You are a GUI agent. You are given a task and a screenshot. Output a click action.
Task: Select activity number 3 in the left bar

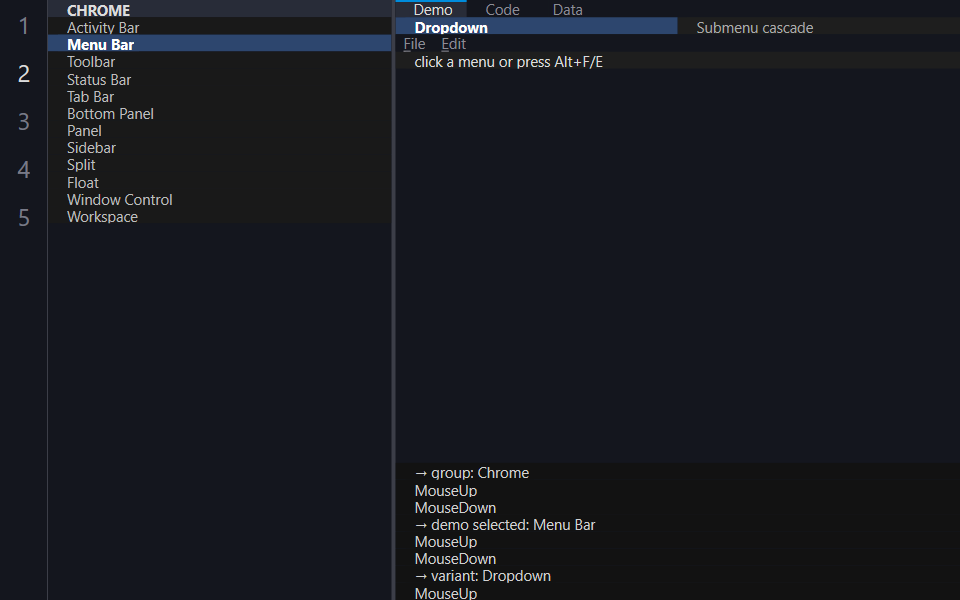coord(24,121)
